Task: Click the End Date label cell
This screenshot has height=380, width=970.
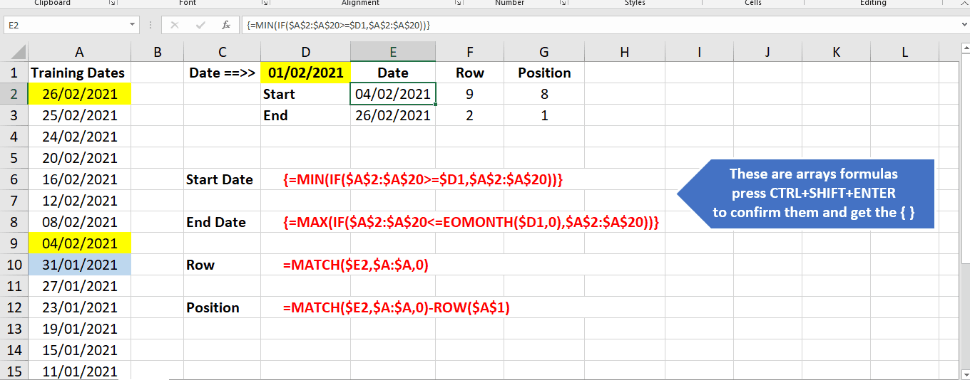Action: [x=222, y=222]
